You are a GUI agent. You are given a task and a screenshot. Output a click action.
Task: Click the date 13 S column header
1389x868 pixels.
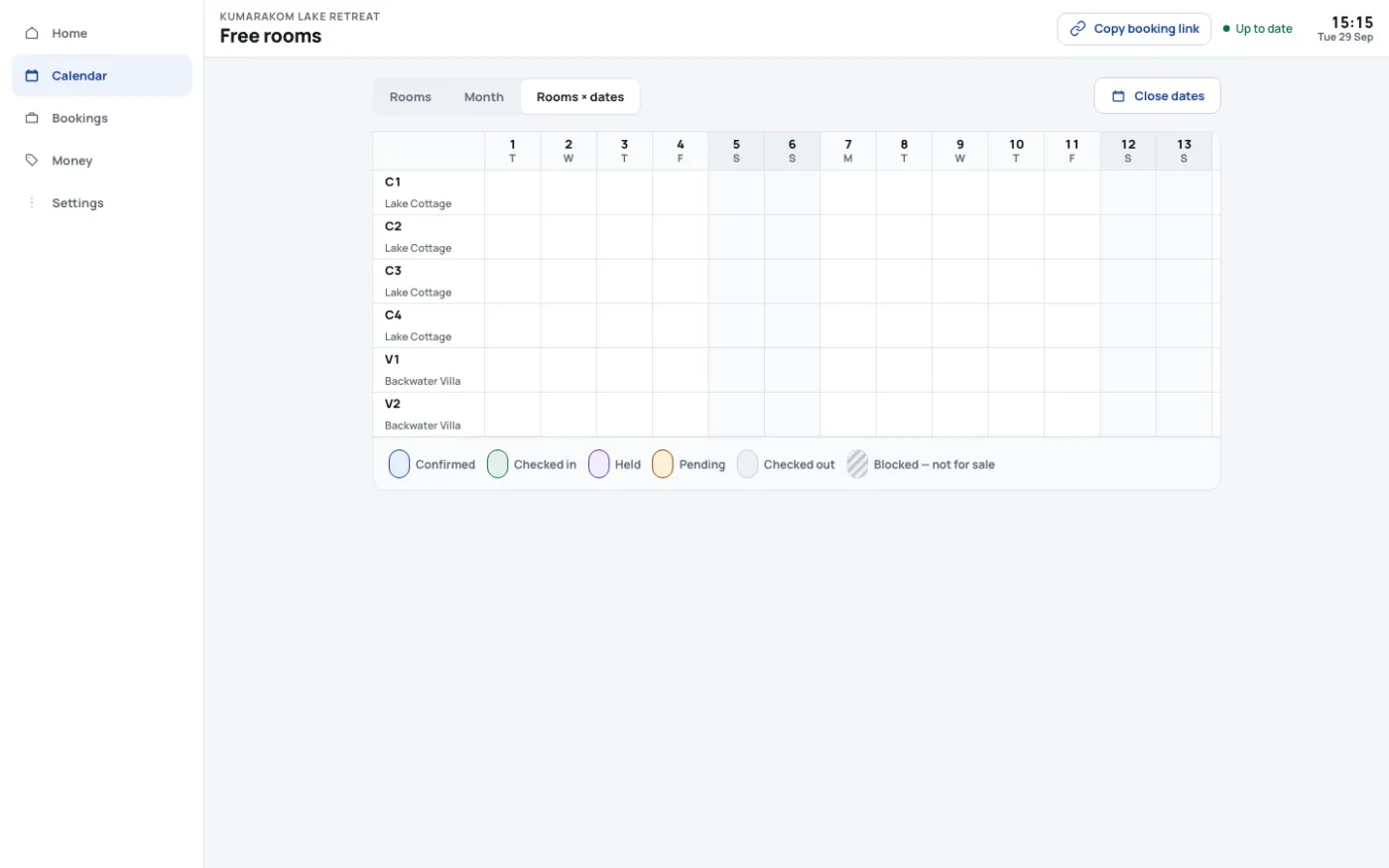pyautogui.click(x=1184, y=151)
